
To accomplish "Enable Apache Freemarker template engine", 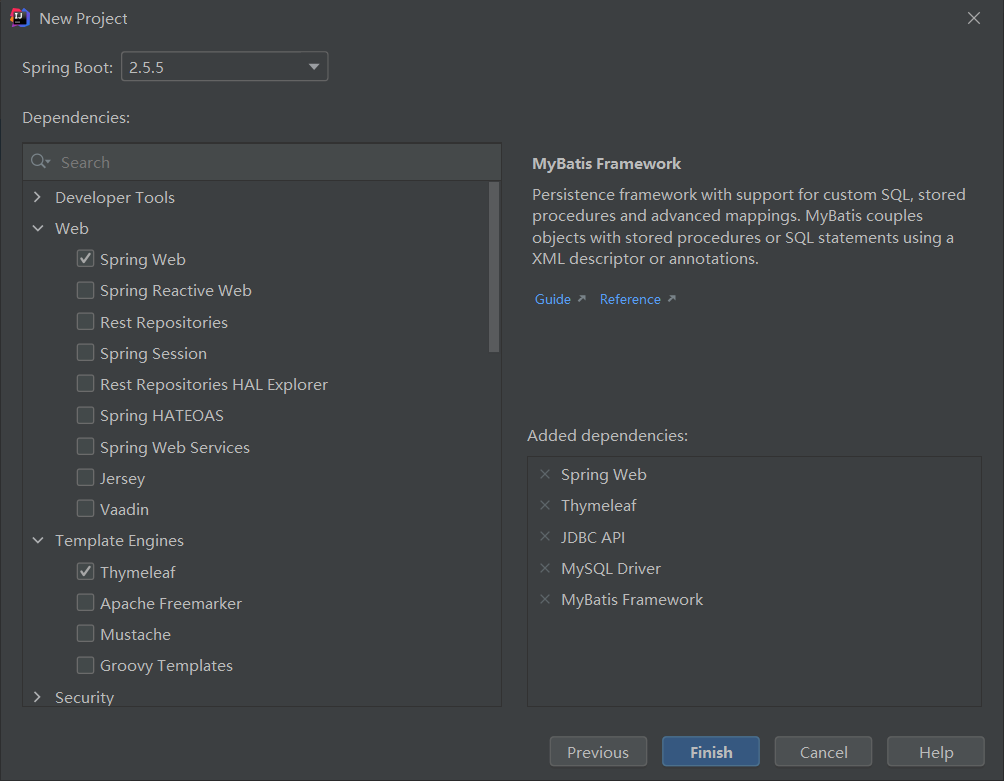I will (x=85, y=602).
